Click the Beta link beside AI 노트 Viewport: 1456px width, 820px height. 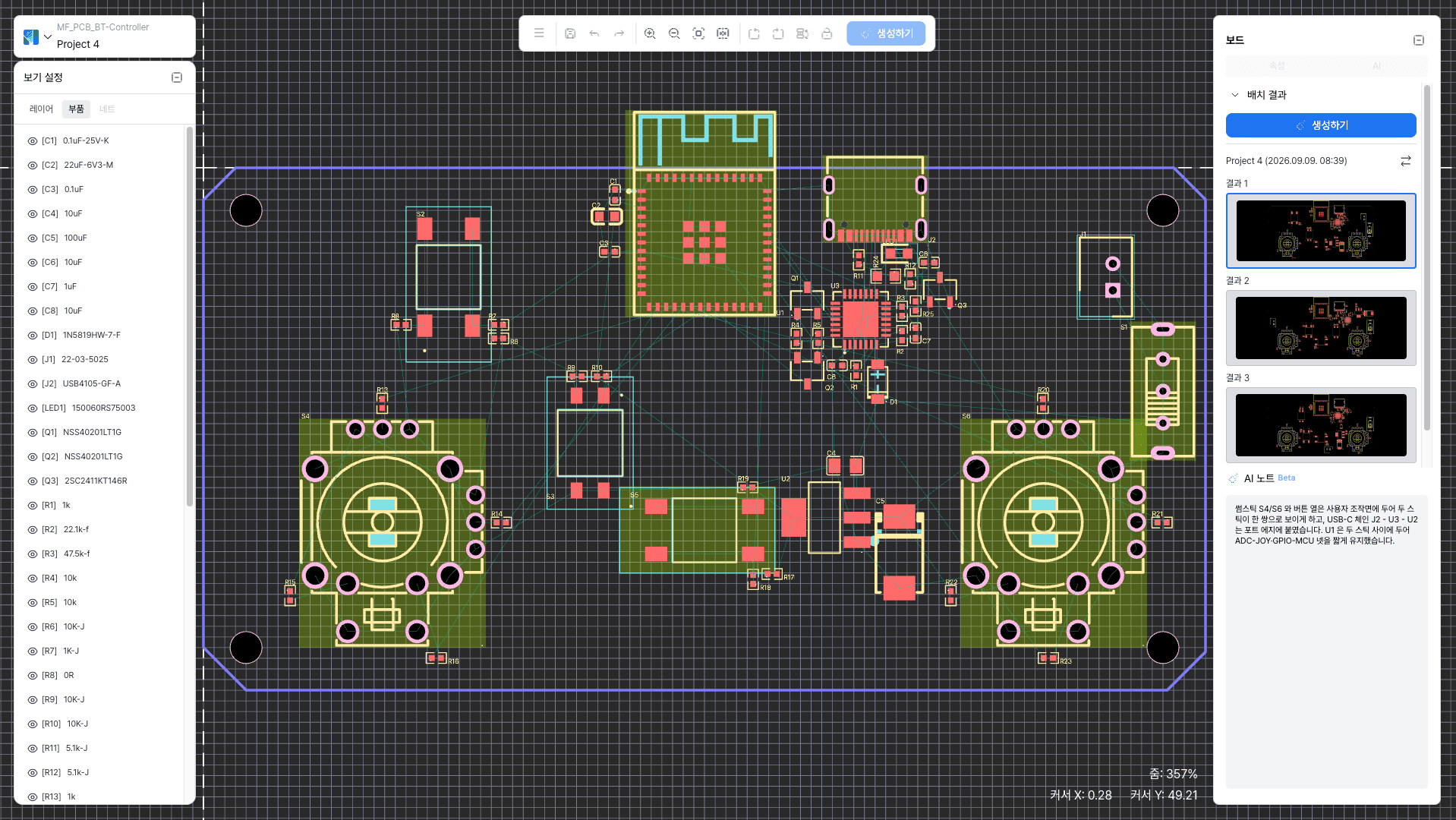pos(1286,478)
